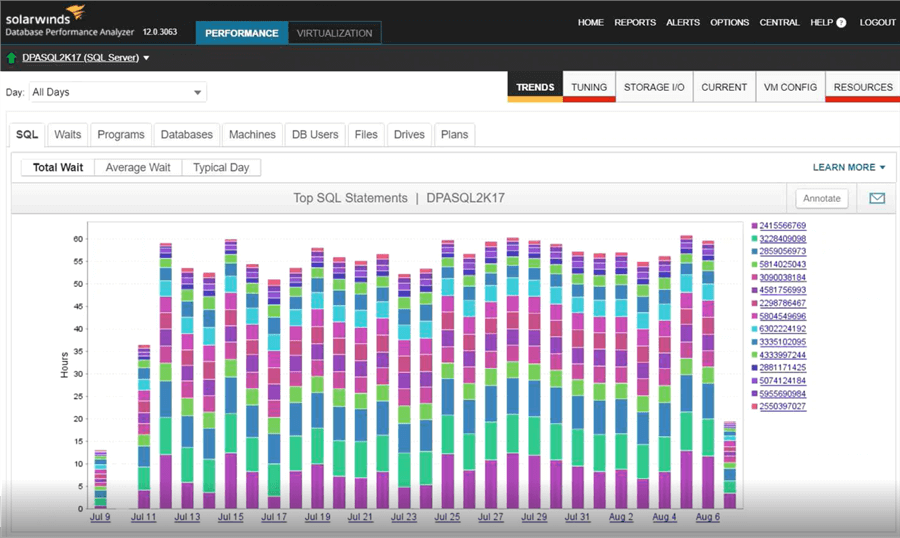
Task: Click the Jul 25 axis date link
Action: pos(447,517)
